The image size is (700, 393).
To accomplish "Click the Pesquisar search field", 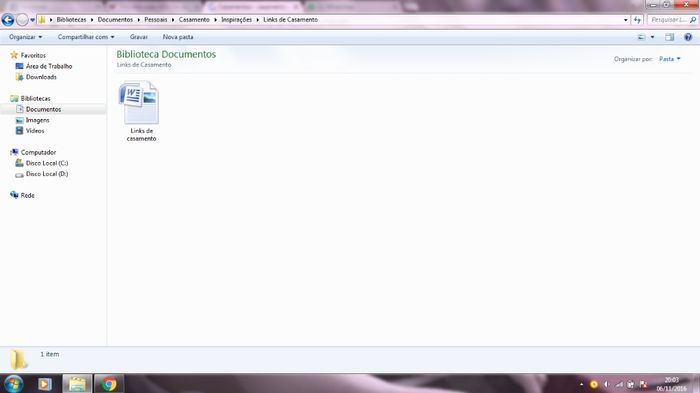I will coord(672,20).
